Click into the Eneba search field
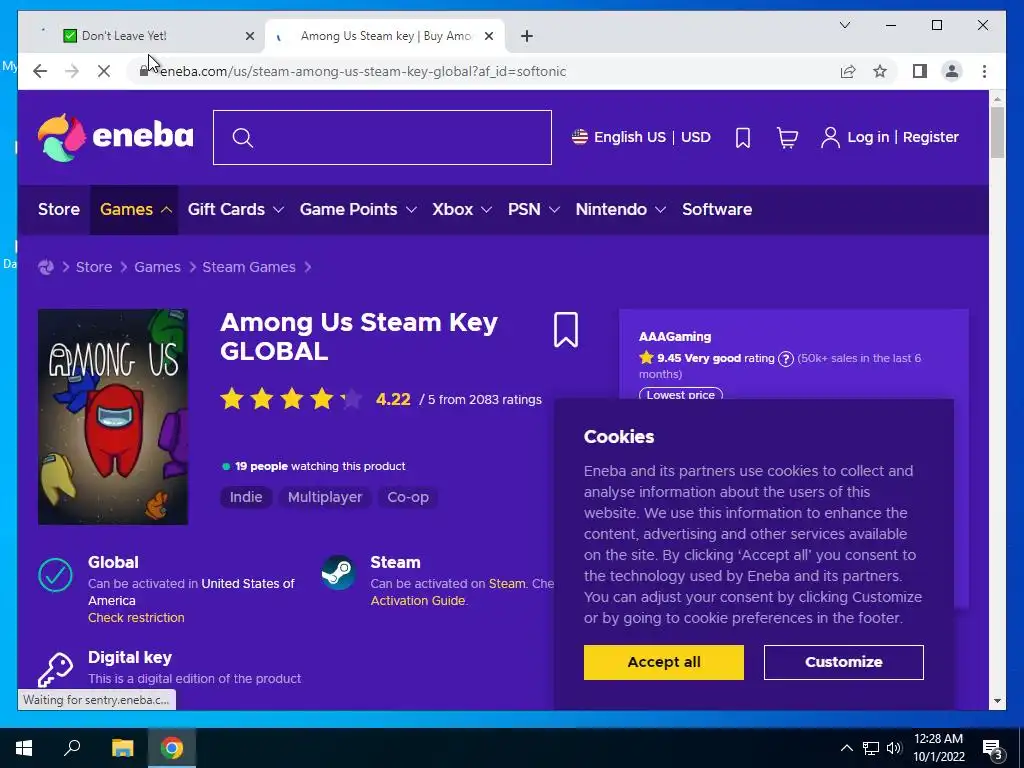The width and height of the screenshot is (1024, 768). (382, 138)
